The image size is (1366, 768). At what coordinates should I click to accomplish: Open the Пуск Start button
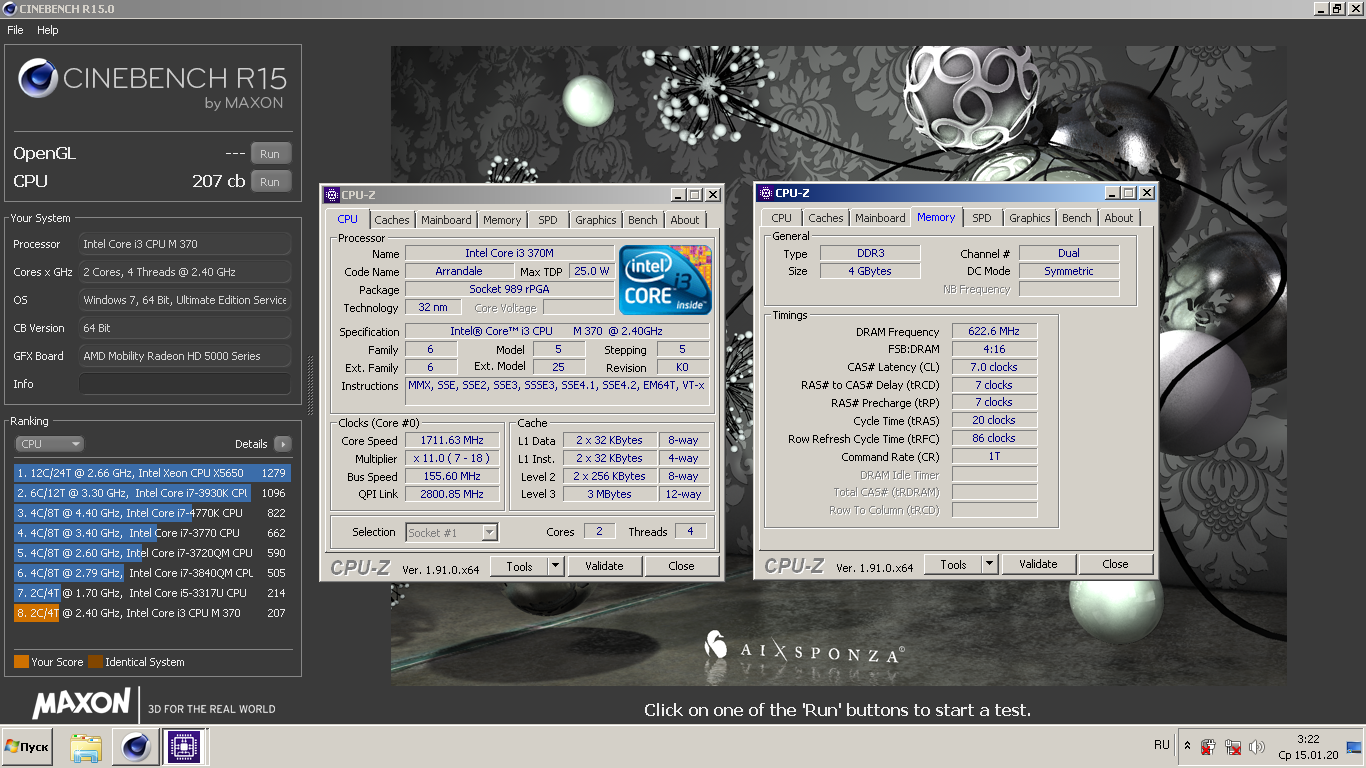[x=27, y=747]
